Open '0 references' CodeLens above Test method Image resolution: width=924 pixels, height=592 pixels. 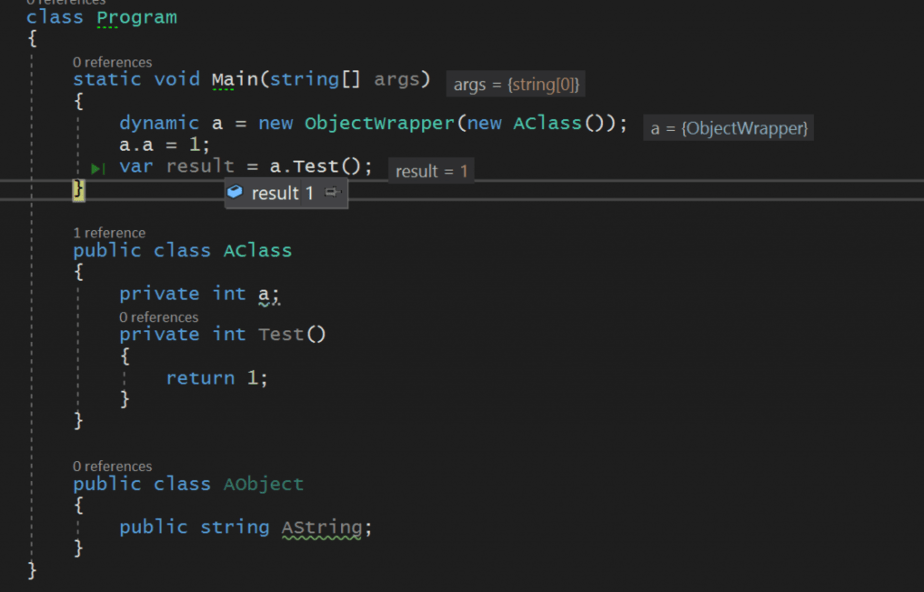coord(158,317)
